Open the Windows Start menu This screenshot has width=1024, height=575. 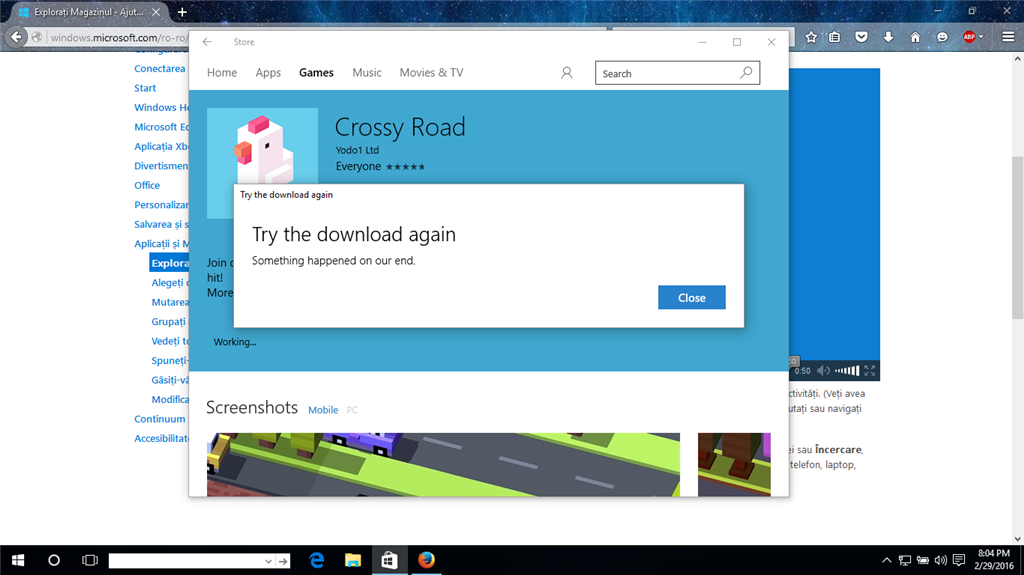(18, 560)
